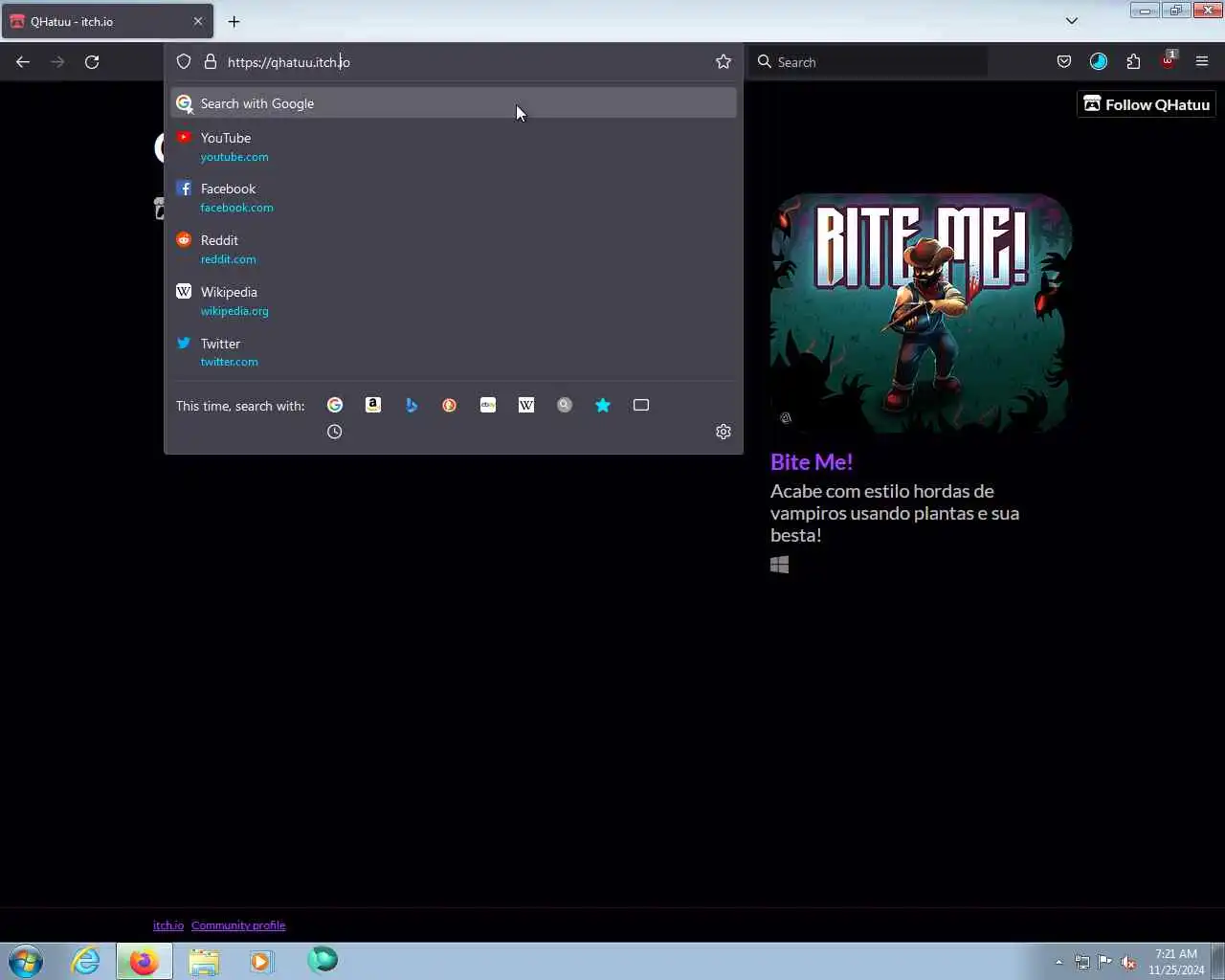The image size is (1225, 980).
Task: Search this time in open tabs
Action: tap(641, 405)
